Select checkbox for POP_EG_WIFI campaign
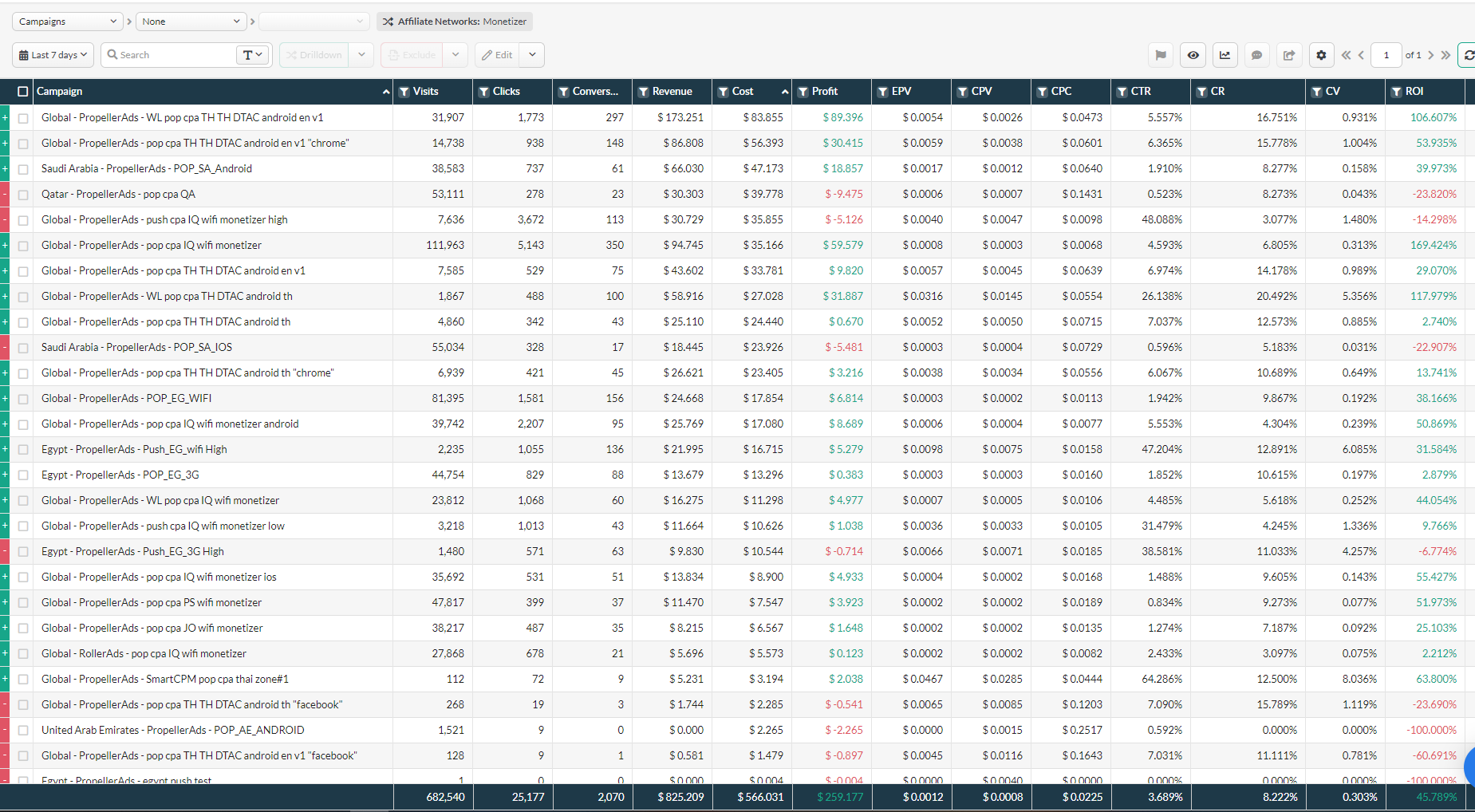This screenshot has height=812, width=1475. 23,399
